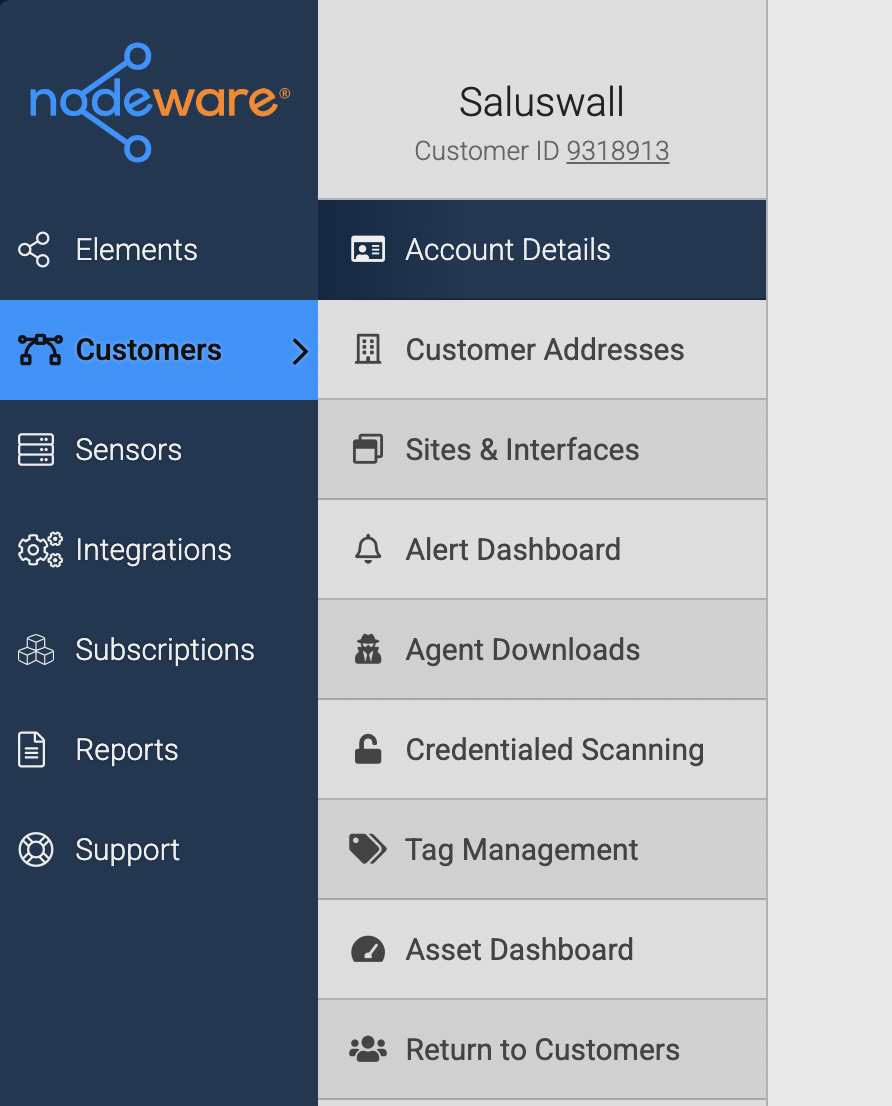Open the Elements section

[159, 250]
